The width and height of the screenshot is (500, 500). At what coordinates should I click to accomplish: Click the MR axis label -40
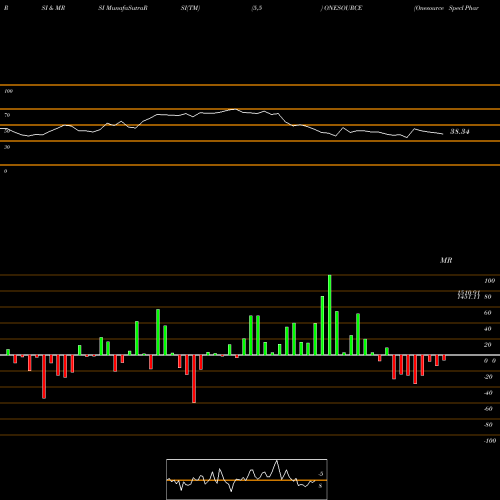point(488,393)
